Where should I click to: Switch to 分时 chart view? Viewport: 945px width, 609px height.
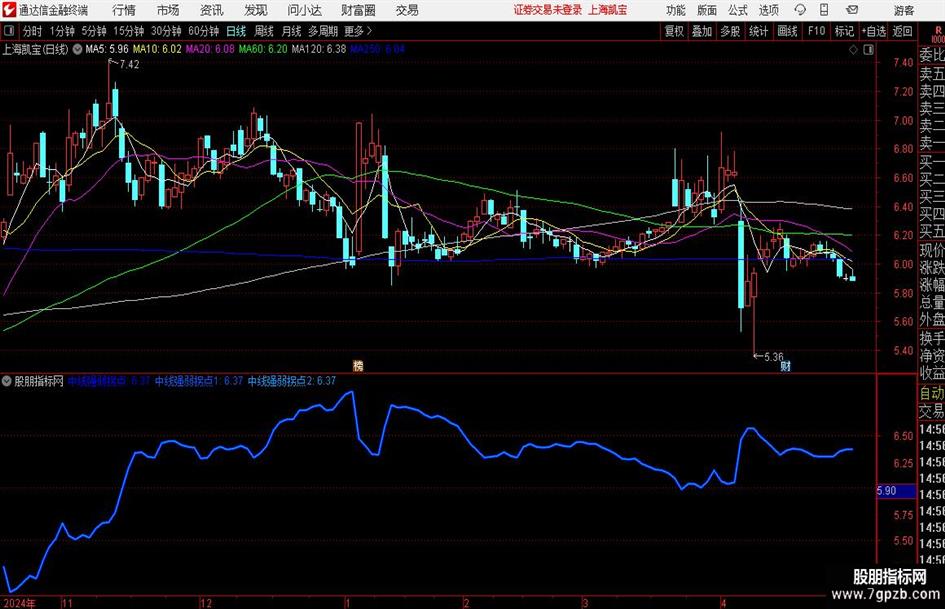click(33, 31)
